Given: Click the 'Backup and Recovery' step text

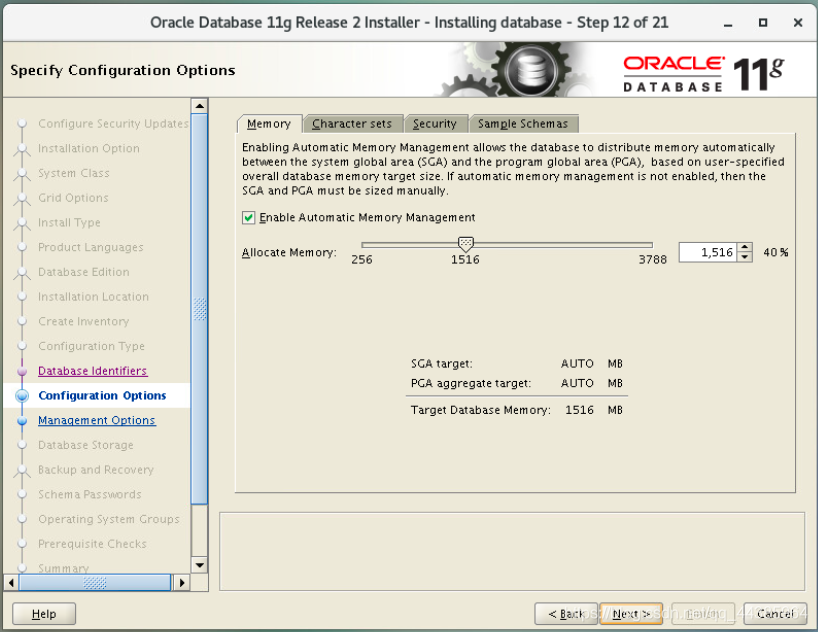Looking at the screenshot, I should coord(96,470).
